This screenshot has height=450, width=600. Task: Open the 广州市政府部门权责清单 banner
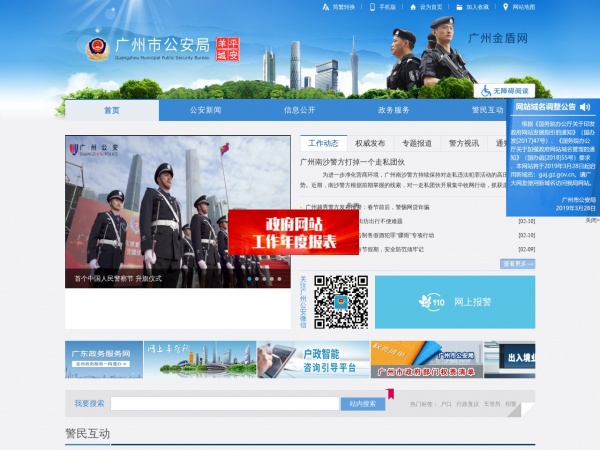tap(427, 360)
